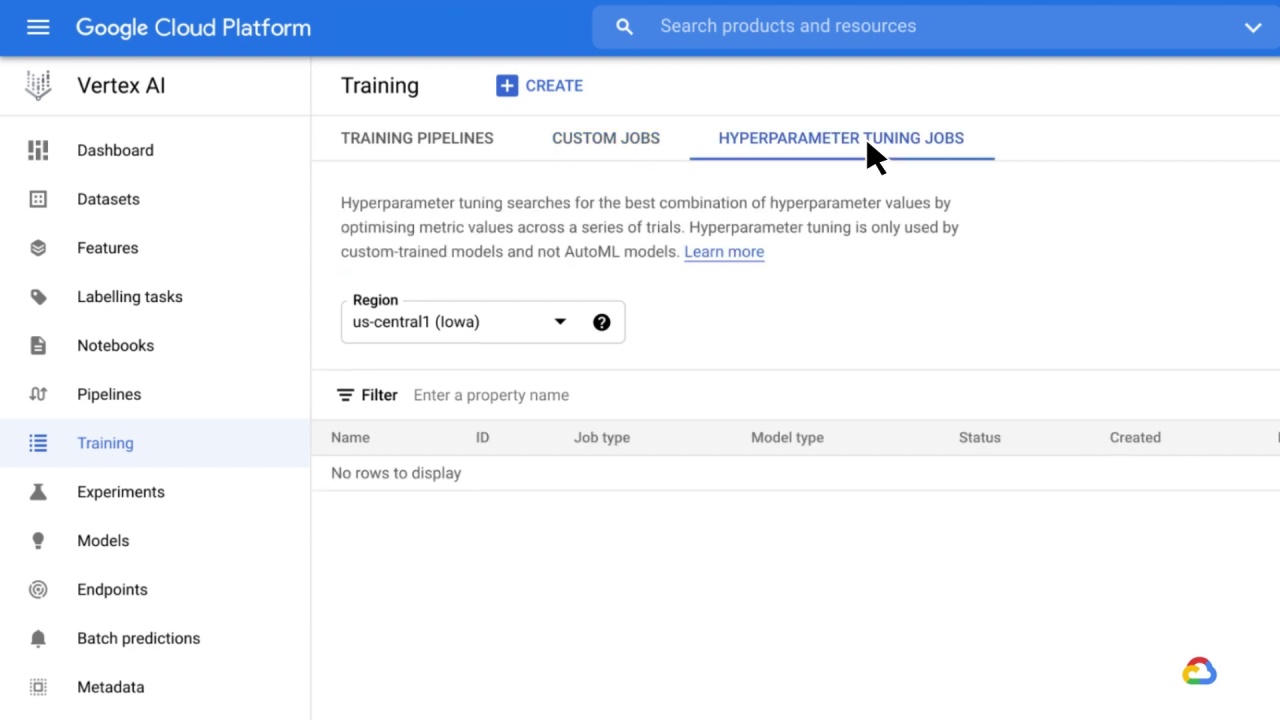Image resolution: width=1280 pixels, height=720 pixels.
Task: Click the CREATE button label
Action: (554, 86)
